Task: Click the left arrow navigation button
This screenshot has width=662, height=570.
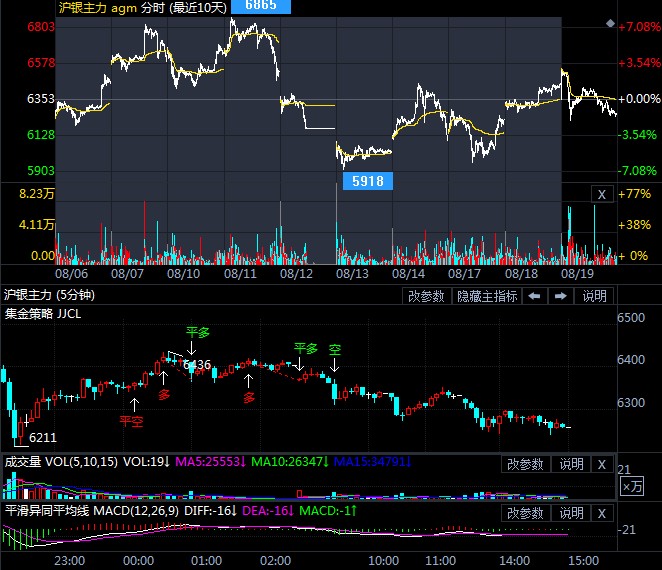Action: point(534,296)
